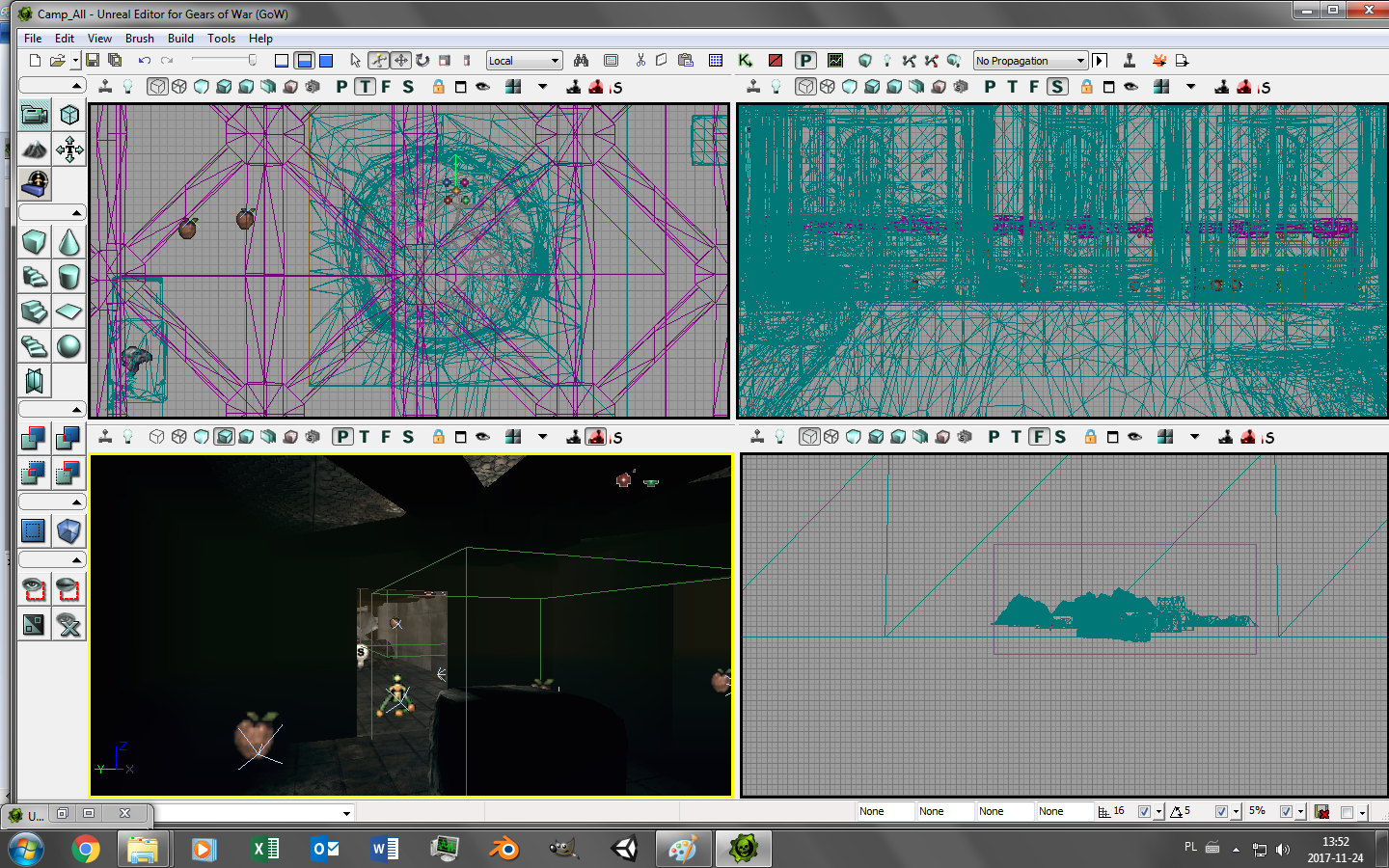Image resolution: width=1389 pixels, height=868 pixels.
Task: Switch bottom-left viewport to Front view (F)
Action: 386,437
